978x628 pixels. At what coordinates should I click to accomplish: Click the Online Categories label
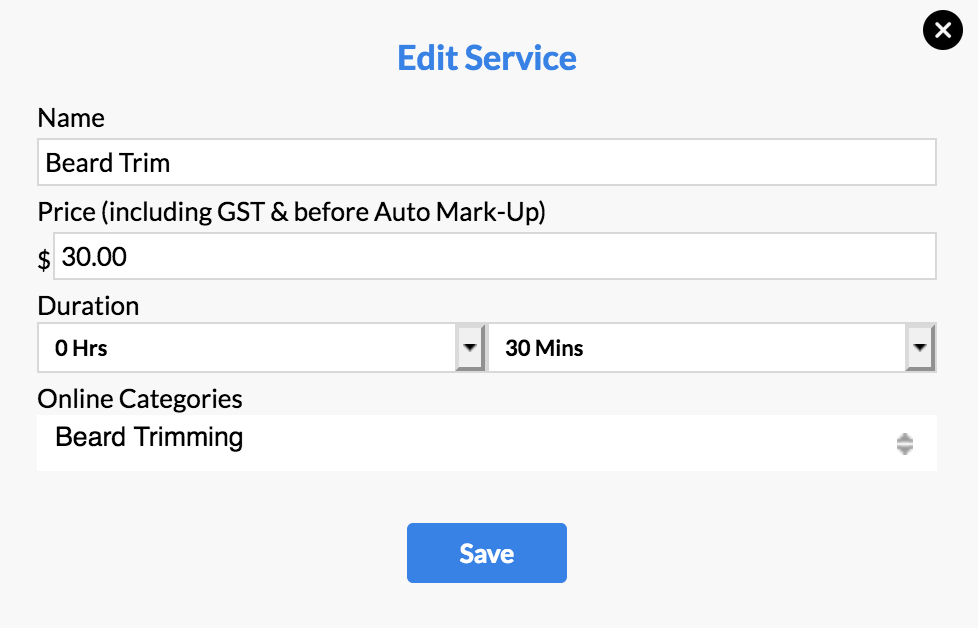pyautogui.click(x=140, y=399)
